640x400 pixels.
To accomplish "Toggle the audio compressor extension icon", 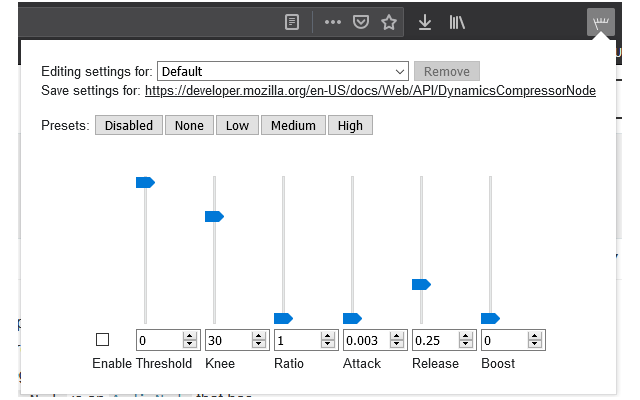I will pos(601,22).
